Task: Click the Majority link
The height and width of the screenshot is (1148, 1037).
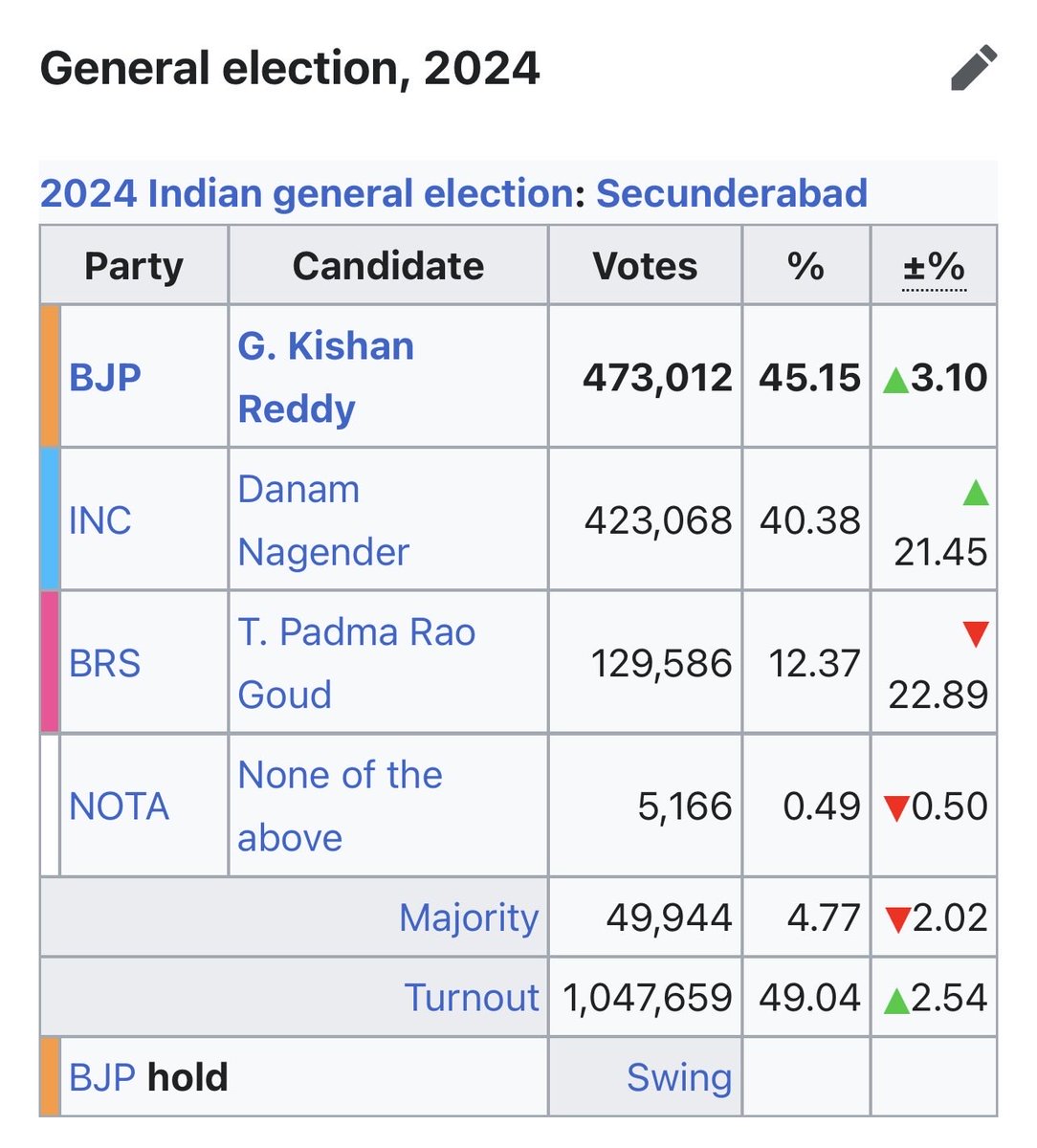Action: (469, 917)
